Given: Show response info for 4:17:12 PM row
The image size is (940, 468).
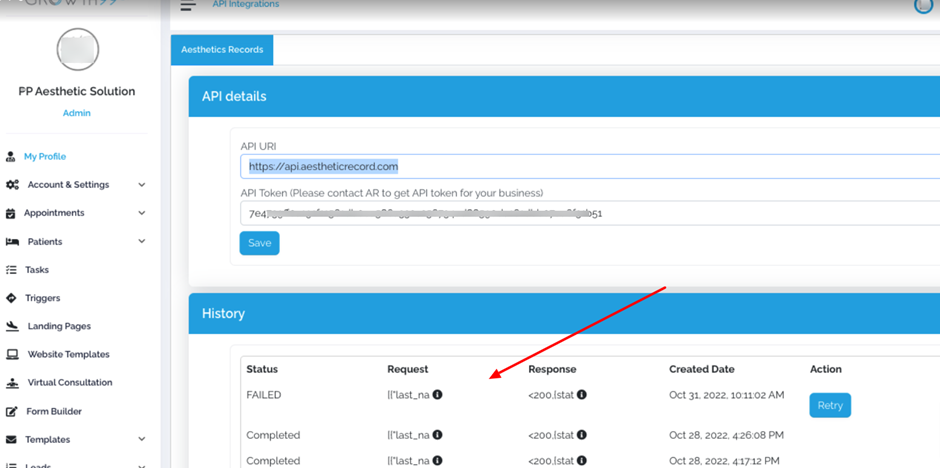Looking at the screenshot, I should pyautogui.click(x=582, y=461).
